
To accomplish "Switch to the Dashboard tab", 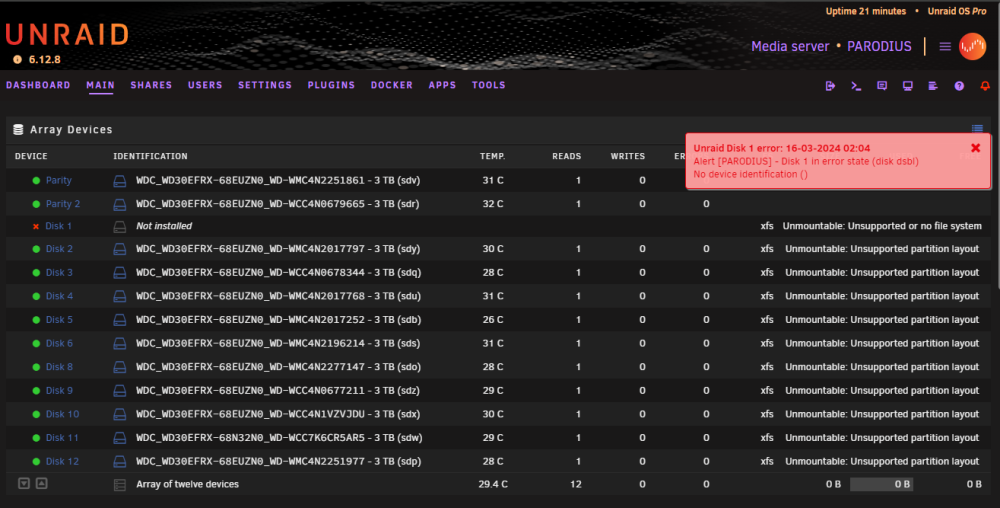I will click(x=38, y=85).
